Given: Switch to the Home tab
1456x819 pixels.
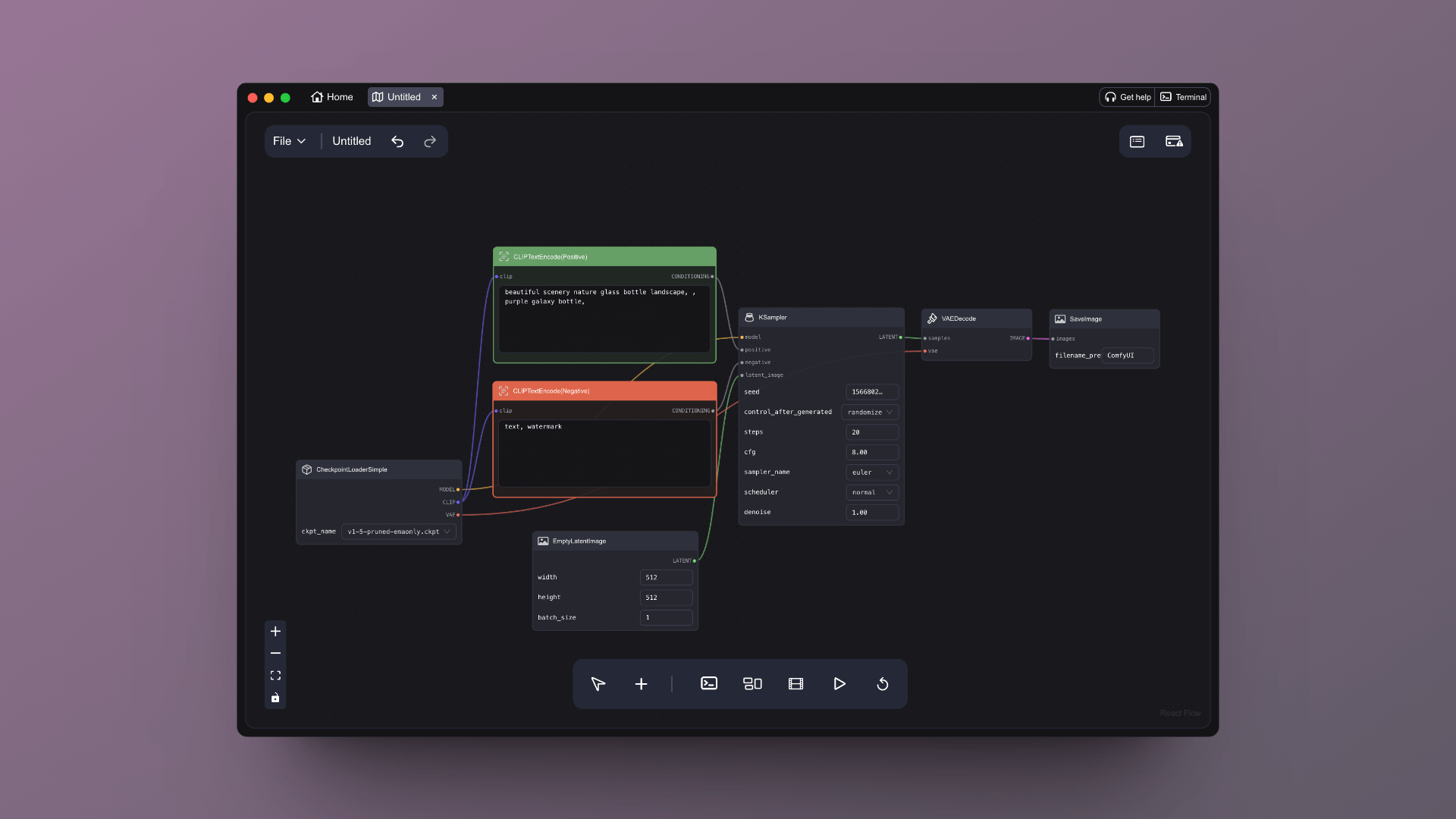Looking at the screenshot, I should 332,97.
